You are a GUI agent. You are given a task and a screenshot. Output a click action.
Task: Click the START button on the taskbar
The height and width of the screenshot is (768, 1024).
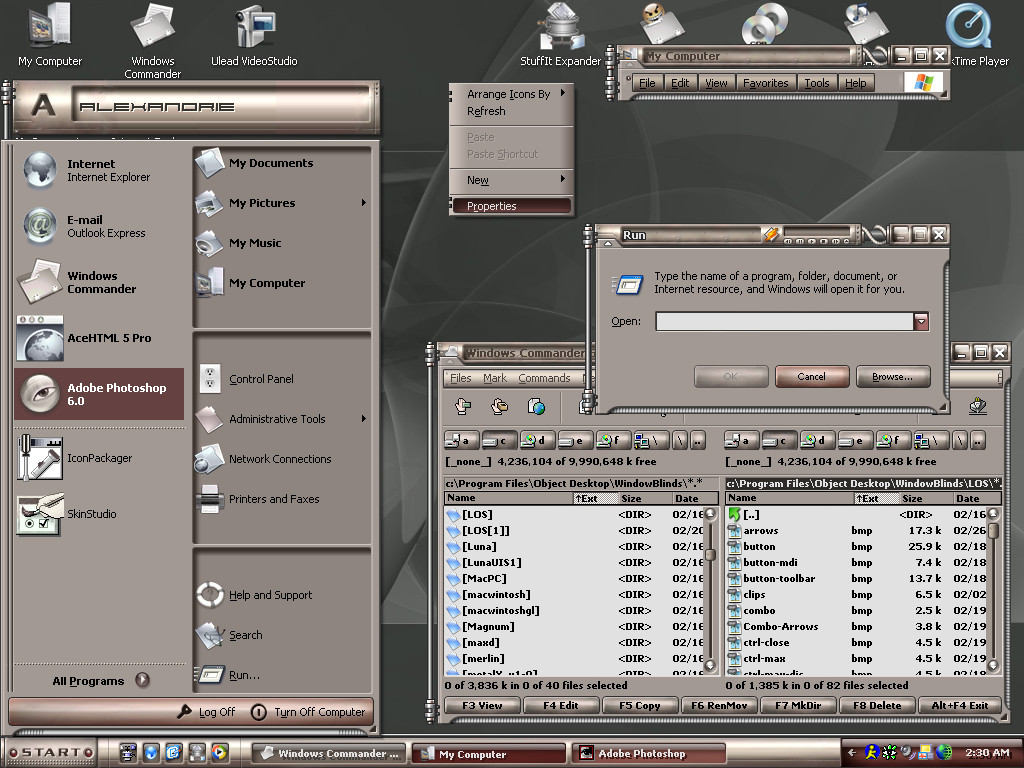[50, 752]
